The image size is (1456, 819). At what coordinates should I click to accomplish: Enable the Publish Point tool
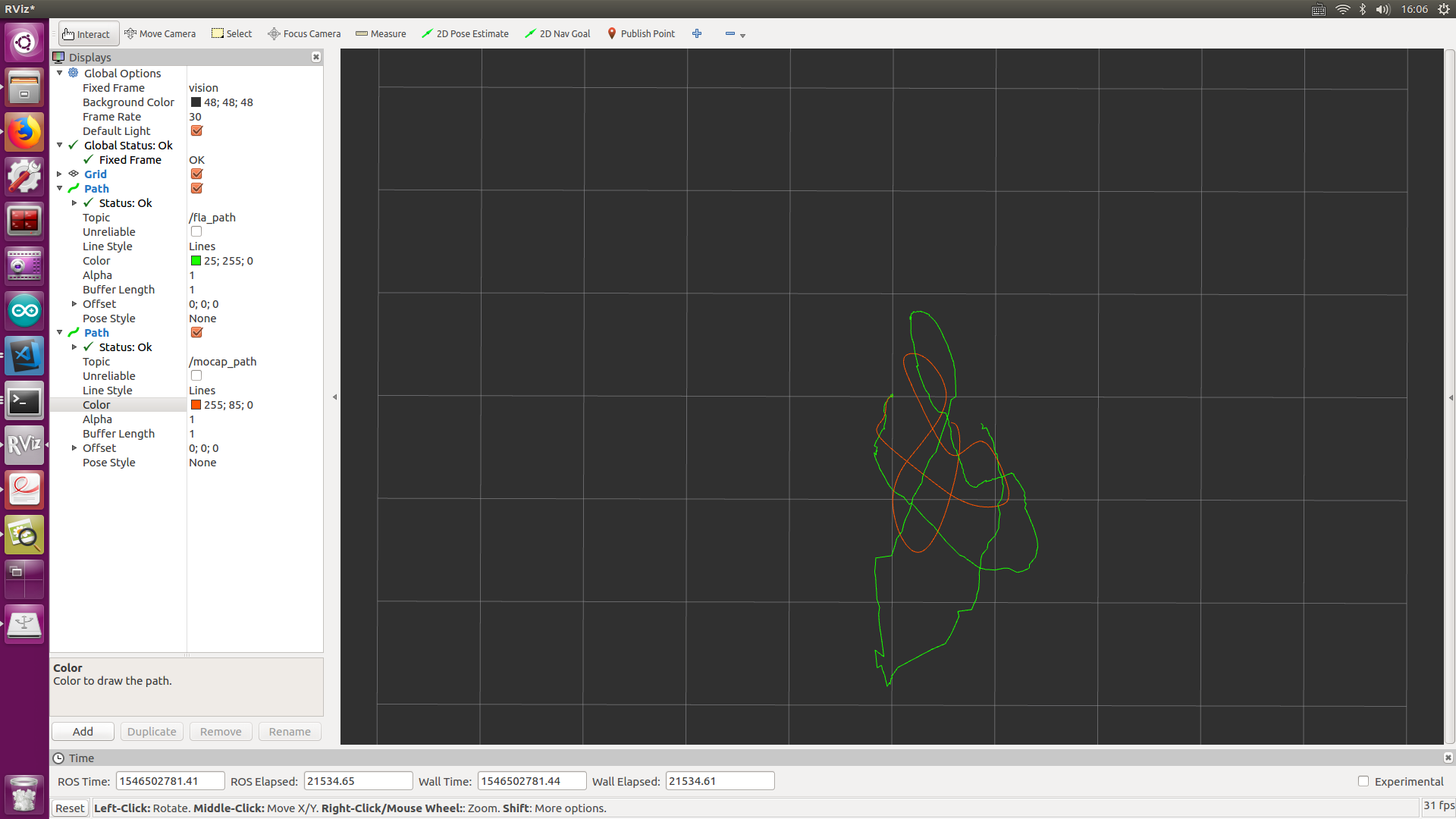pyautogui.click(x=641, y=33)
